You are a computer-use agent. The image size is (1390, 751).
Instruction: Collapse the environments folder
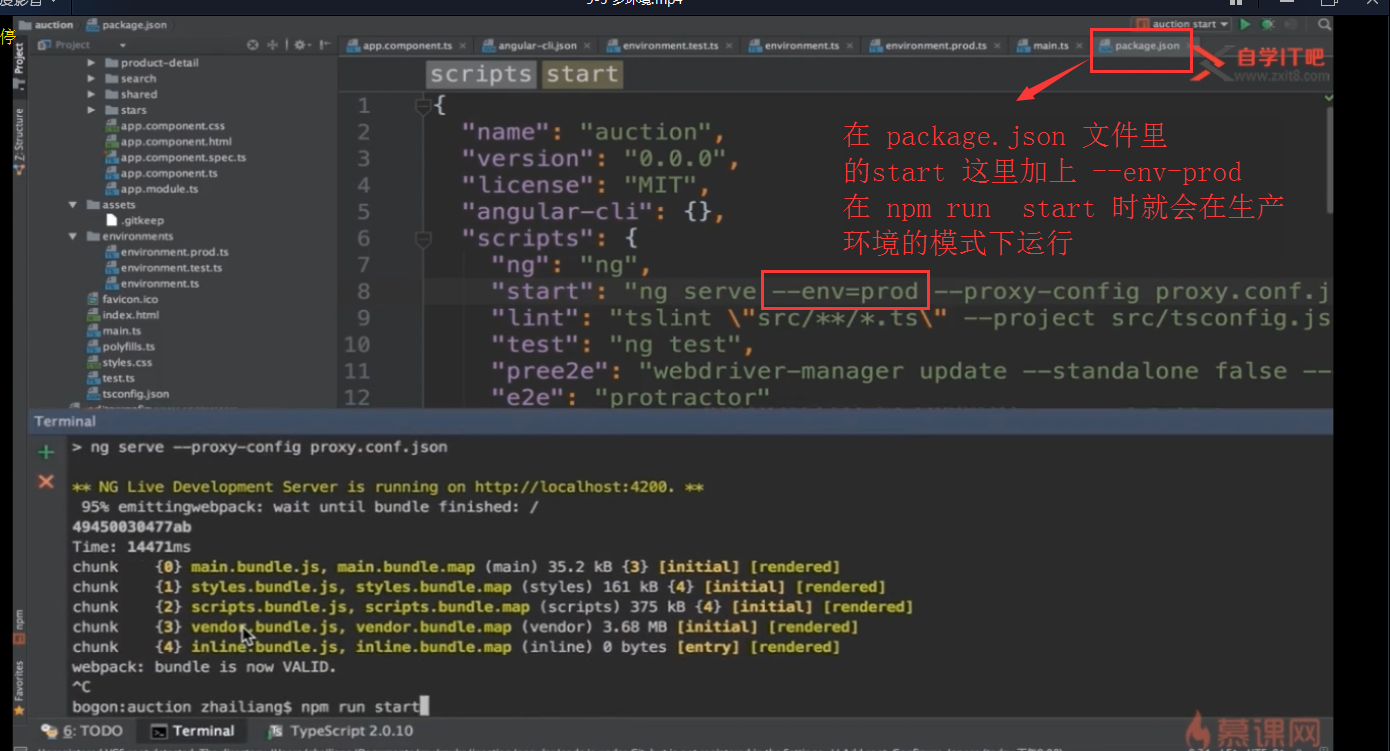[73, 237]
